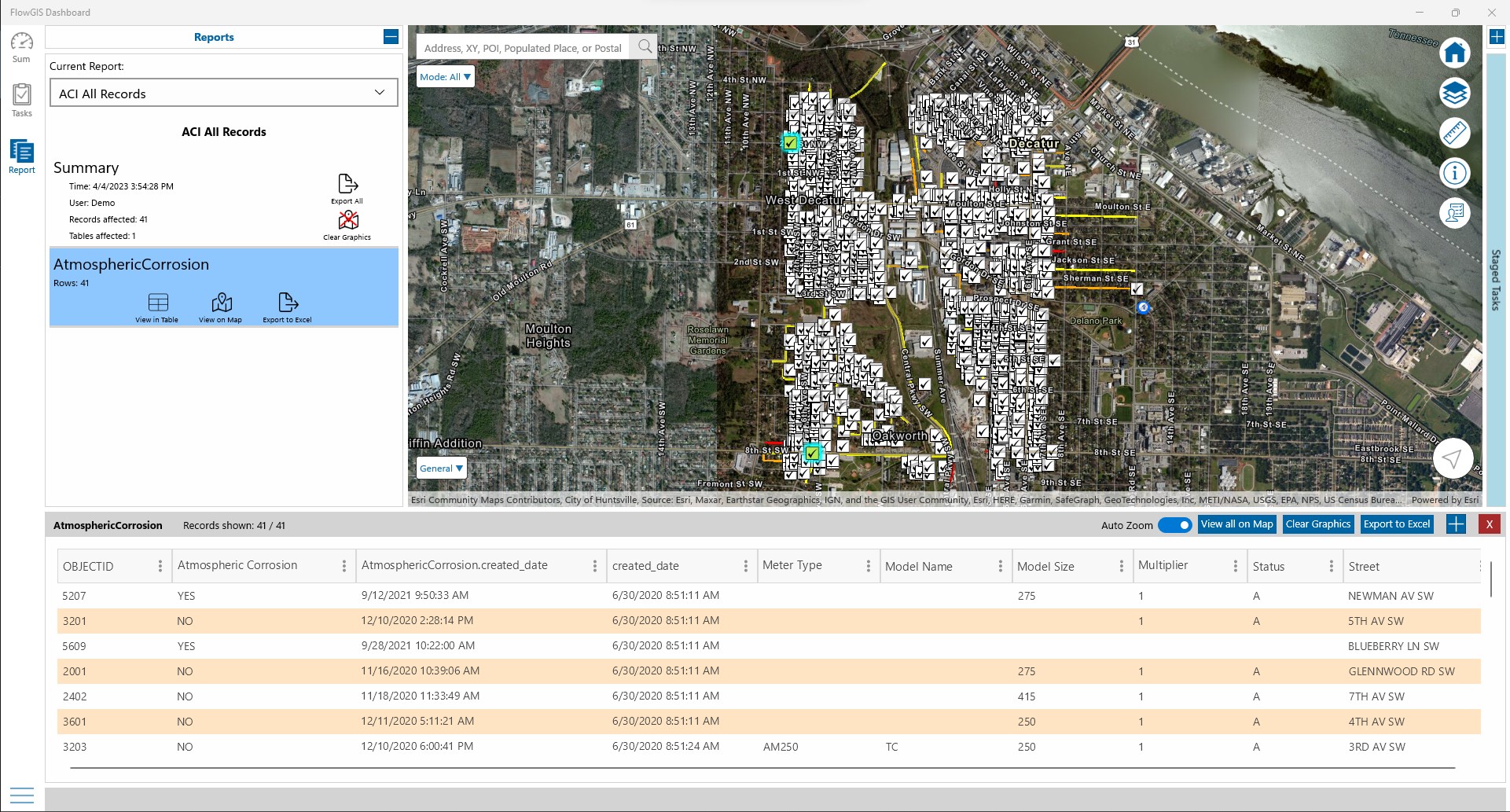Open the Tasks sidebar panel
1510x812 pixels.
coord(22,101)
